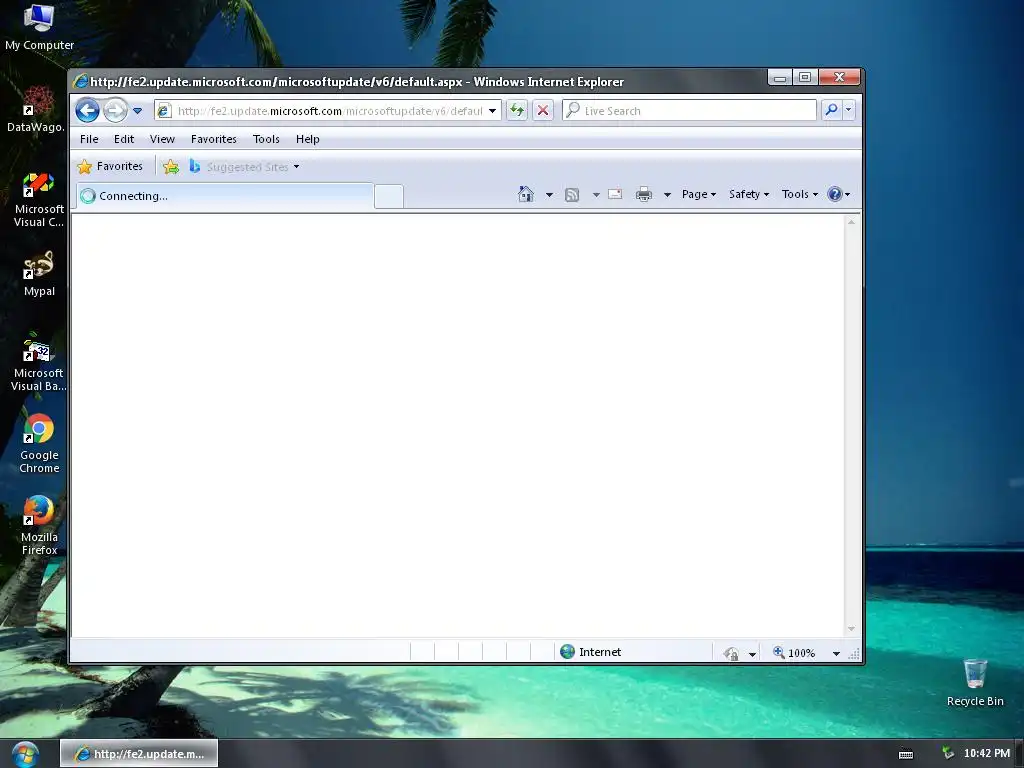The width and height of the screenshot is (1024, 768).
Task: Close the Internet Explorer window
Action: pos(839,78)
